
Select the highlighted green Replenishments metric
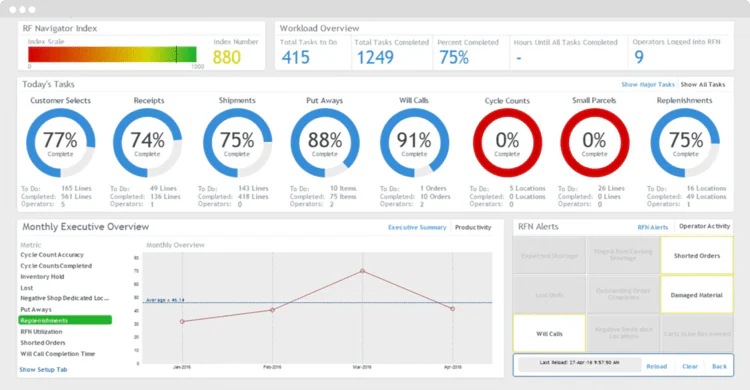(65, 320)
